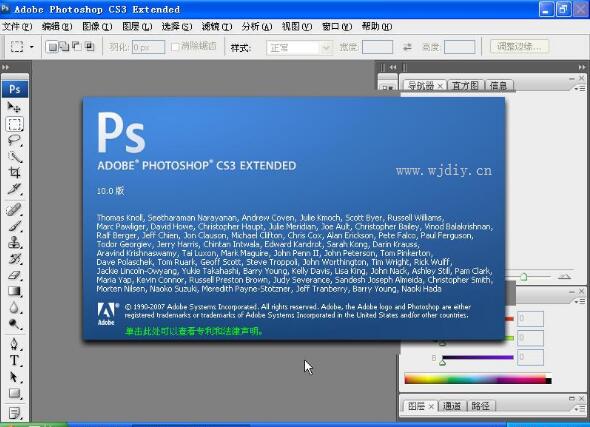The image size is (590, 427).
Task: Choose the Intersect with selection mode button
Action: click(x=89, y=47)
